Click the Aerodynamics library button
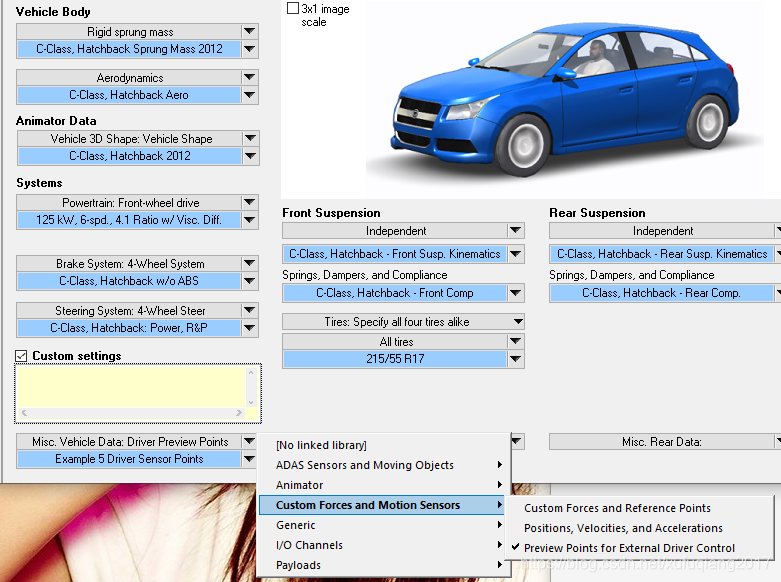 click(x=130, y=77)
